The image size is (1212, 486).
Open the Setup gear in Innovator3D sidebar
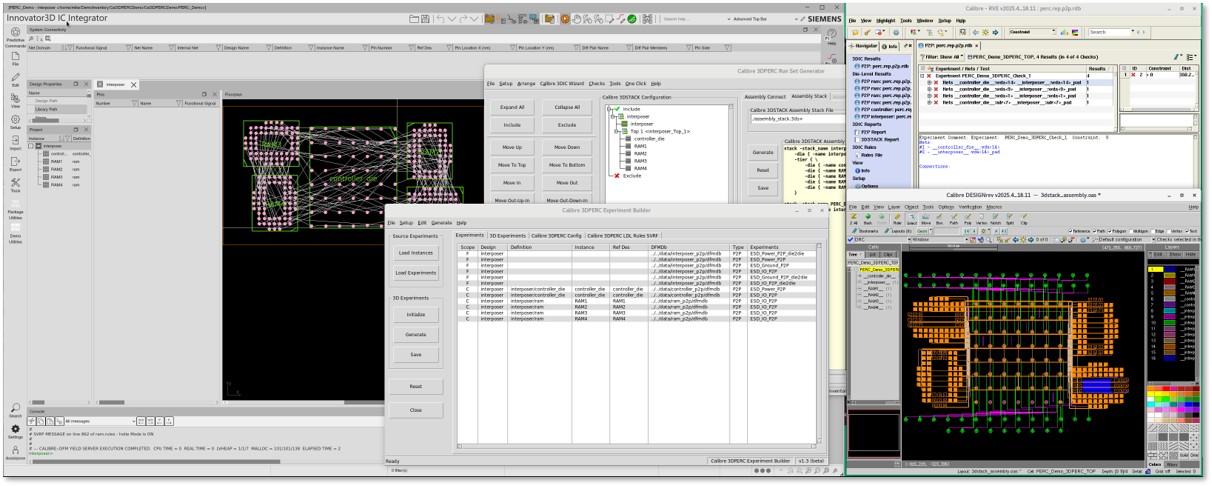coord(14,121)
